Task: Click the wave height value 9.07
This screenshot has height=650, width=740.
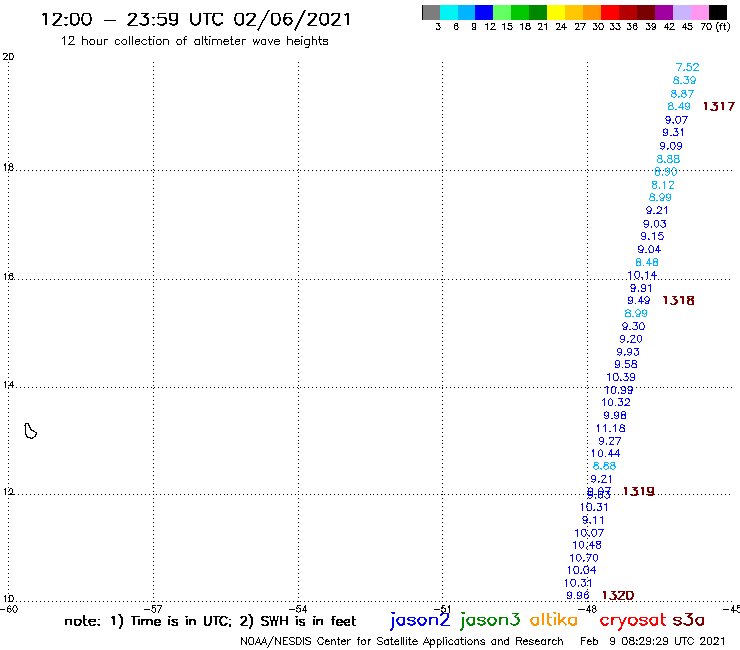Action: tap(676, 120)
